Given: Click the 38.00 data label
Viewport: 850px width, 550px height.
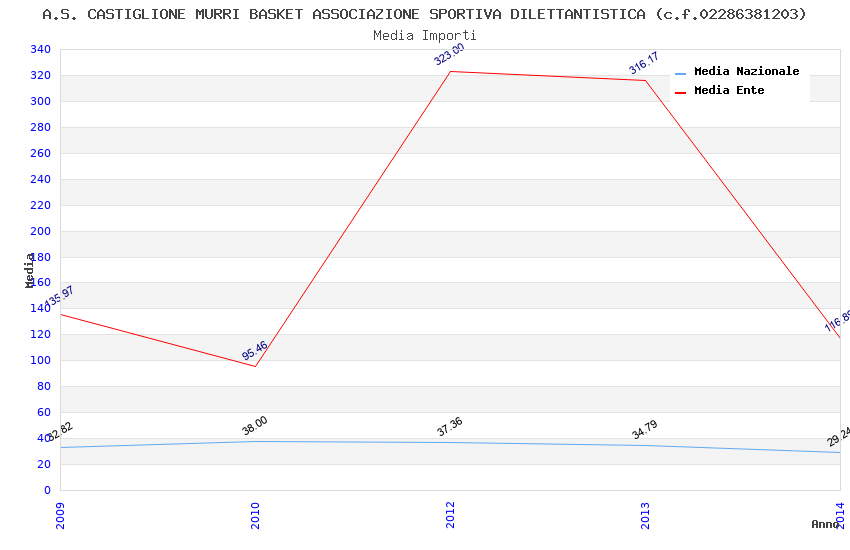Looking at the screenshot, I should click(x=254, y=425).
